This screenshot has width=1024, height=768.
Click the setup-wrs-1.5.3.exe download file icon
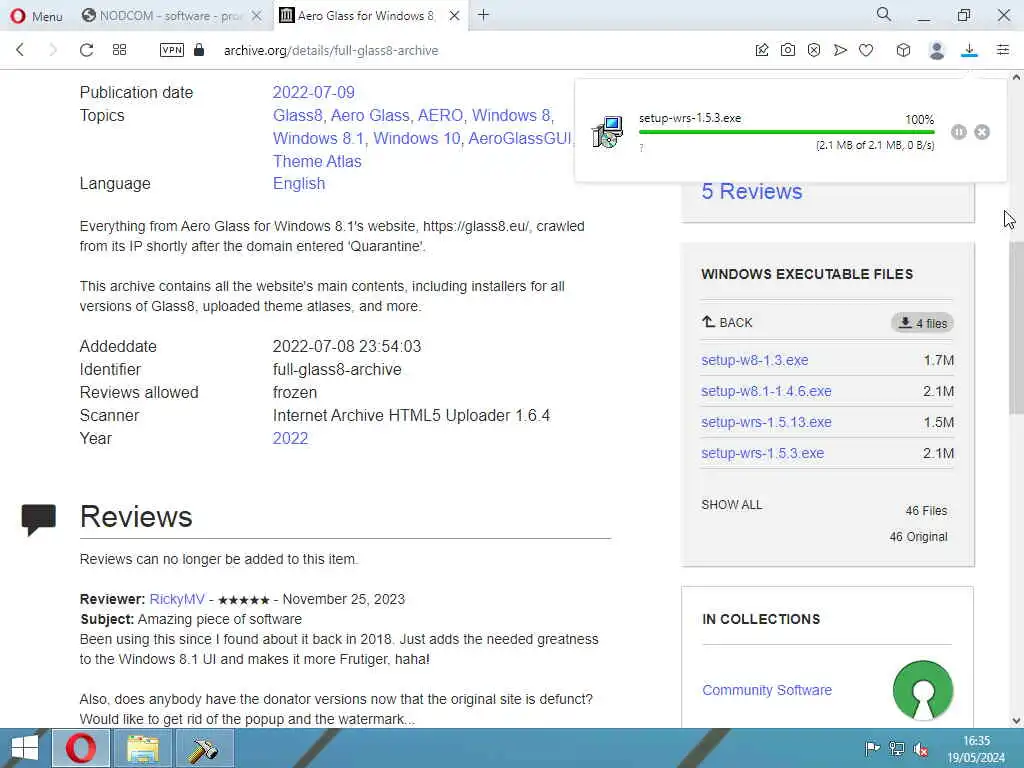607,132
